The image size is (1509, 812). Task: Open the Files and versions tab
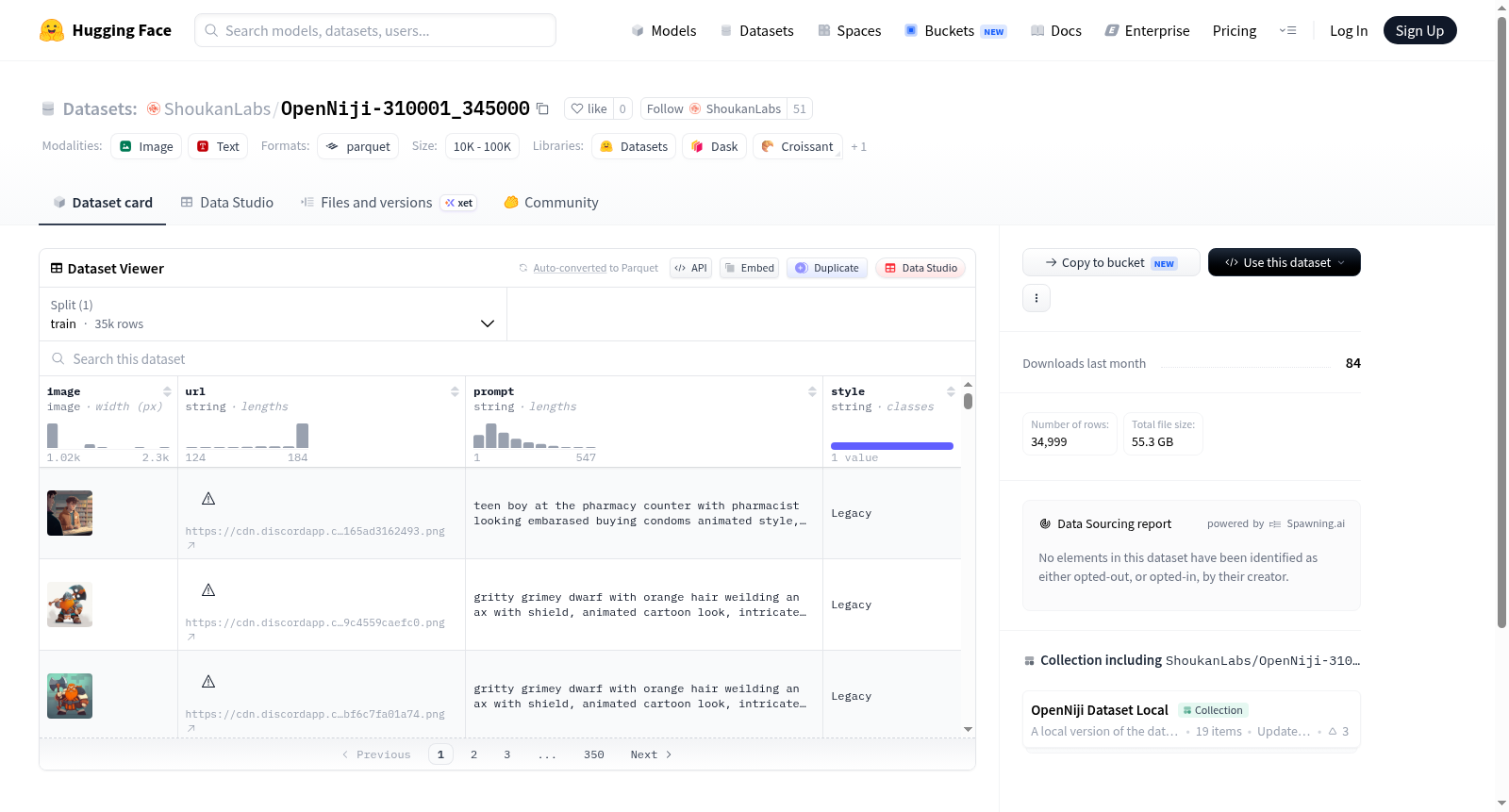[389, 202]
